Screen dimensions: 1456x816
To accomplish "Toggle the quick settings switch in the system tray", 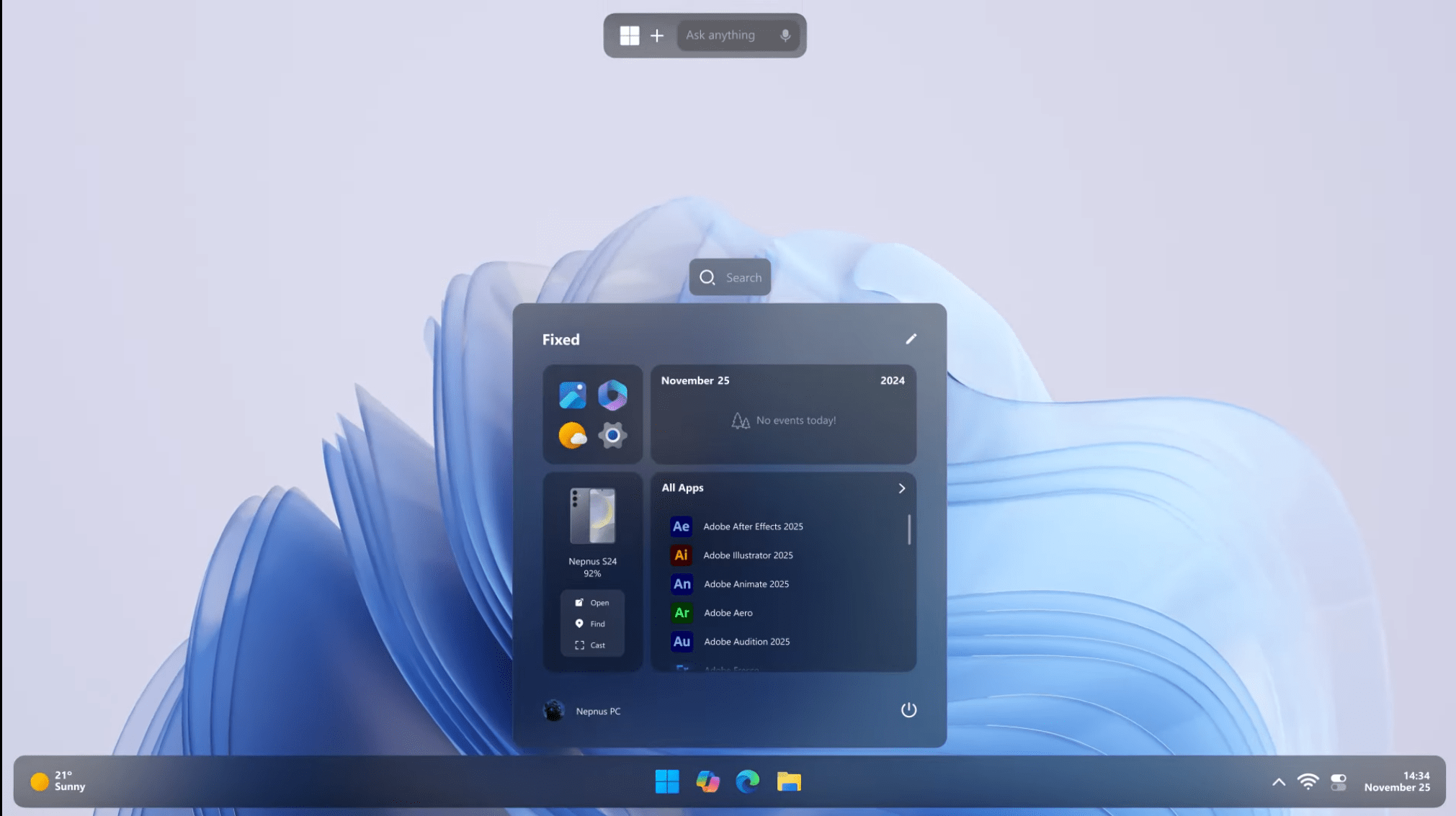I will tap(1339, 782).
